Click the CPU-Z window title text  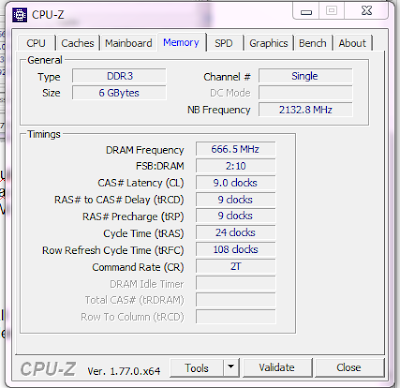(x=48, y=15)
